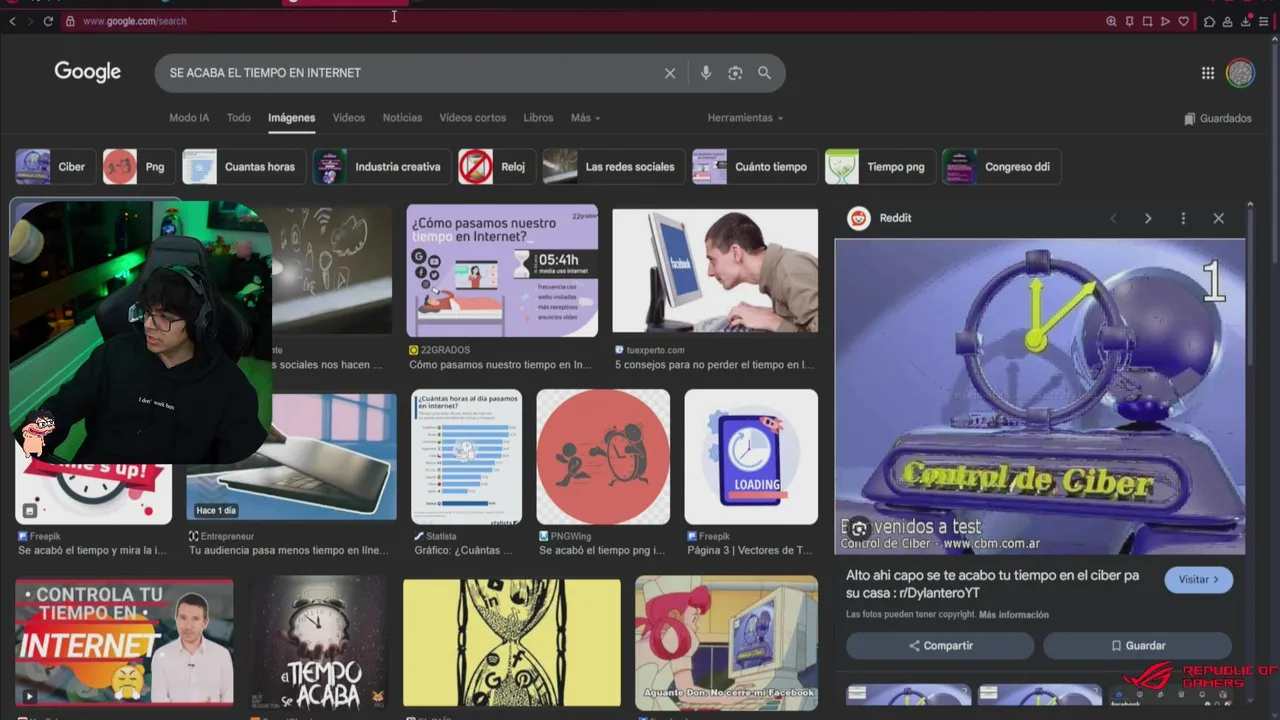Filter images by Congreso ddi chip
The image size is (1280, 720).
click(x=1001, y=167)
